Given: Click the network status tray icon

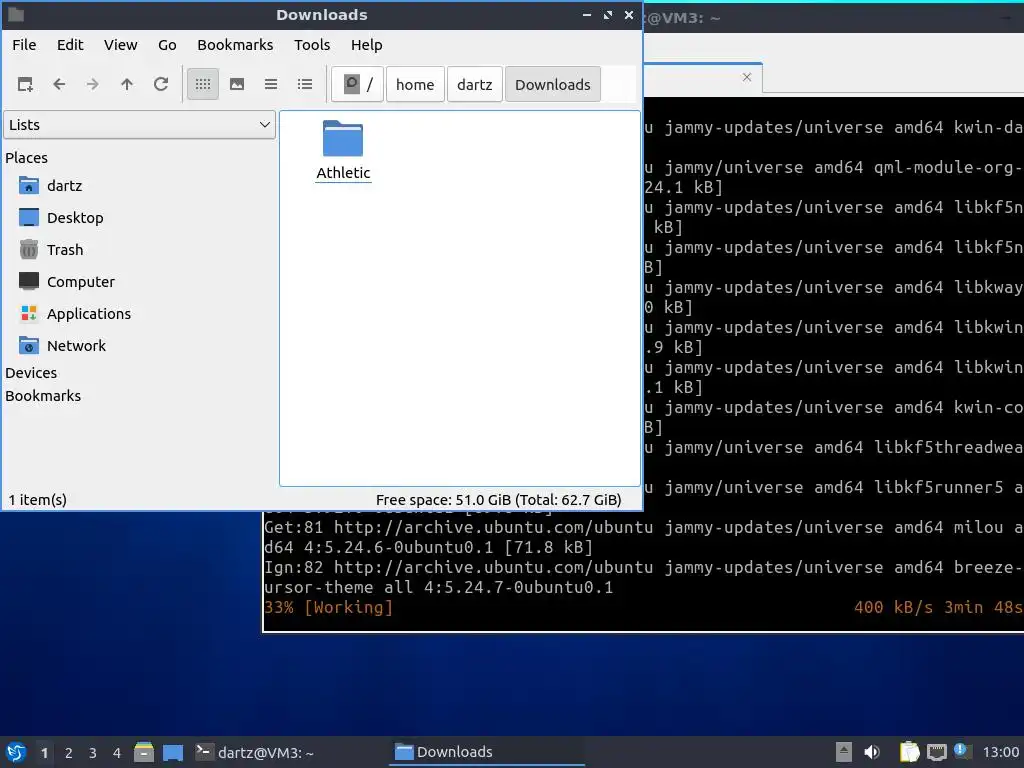Looking at the screenshot, I should 936,752.
